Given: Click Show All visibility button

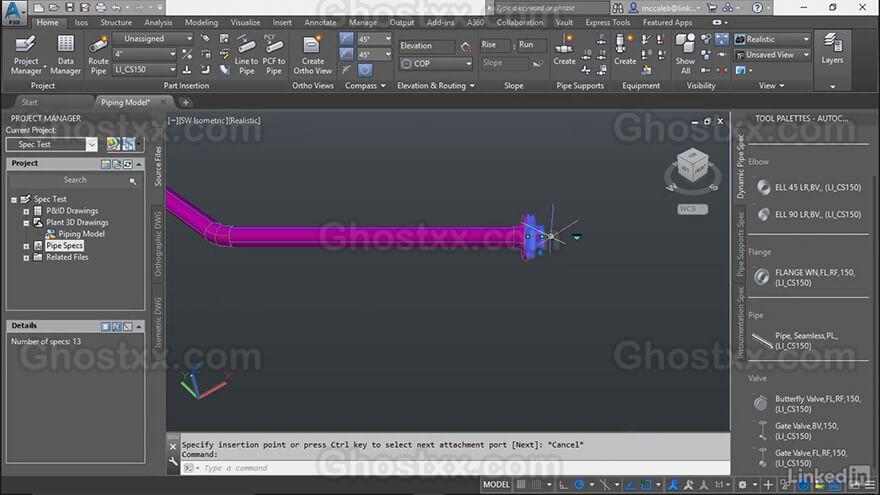Looking at the screenshot, I should click(x=685, y=55).
